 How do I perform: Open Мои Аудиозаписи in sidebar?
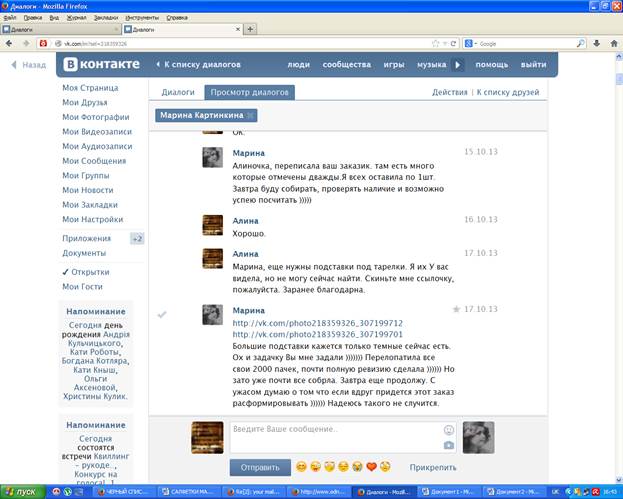(97, 146)
